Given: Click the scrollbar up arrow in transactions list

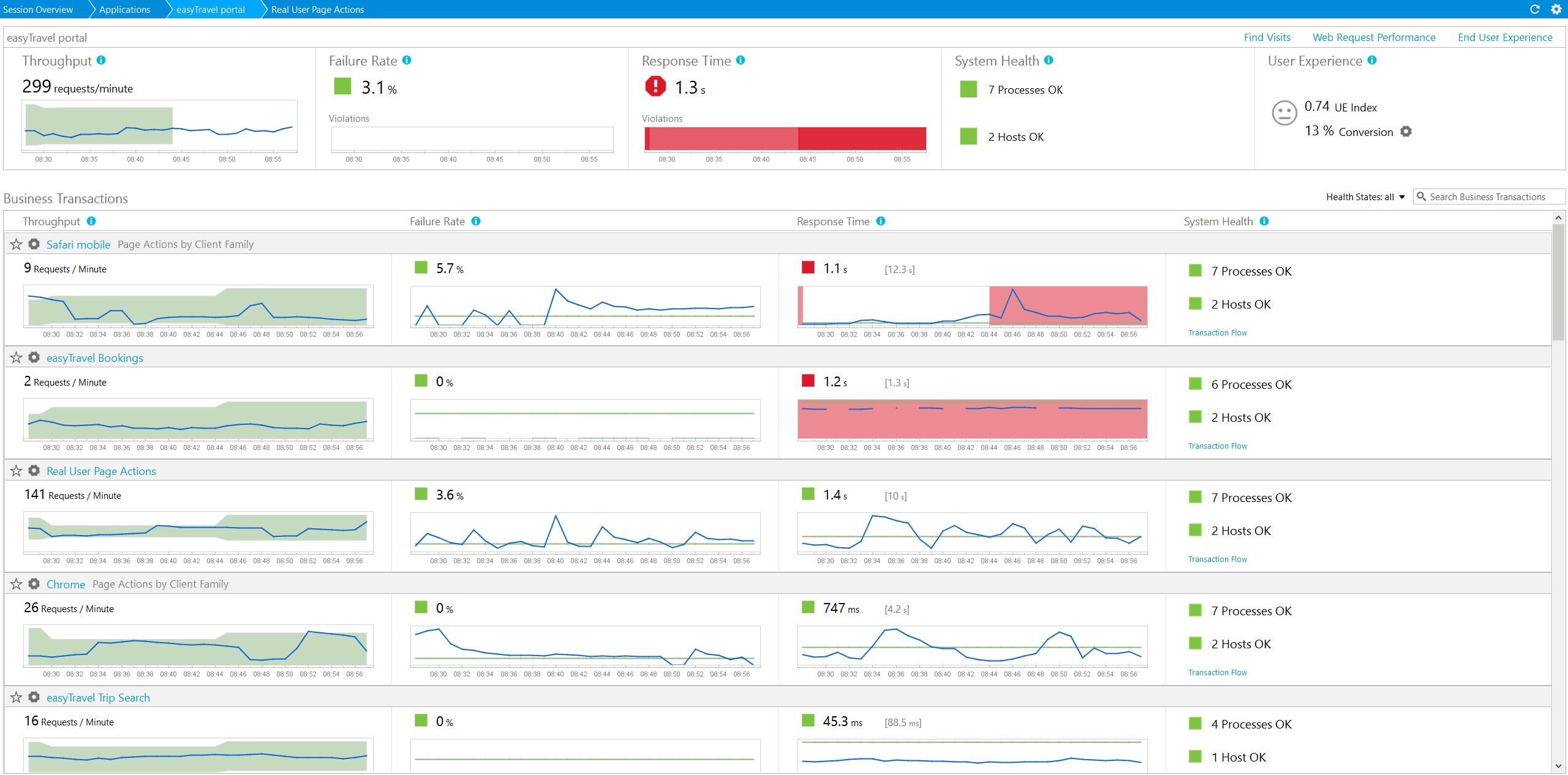Looking at the screenshot, I should pyautogui.click(x=1558, y=217).
